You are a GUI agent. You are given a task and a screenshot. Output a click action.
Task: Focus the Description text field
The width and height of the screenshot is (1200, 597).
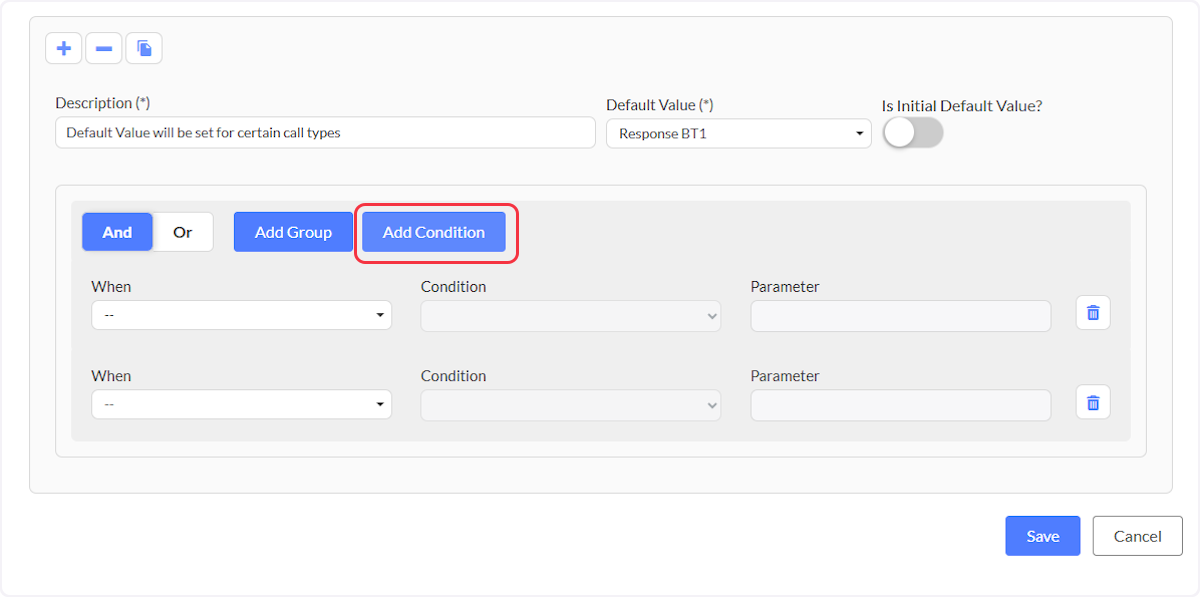pos(325,133)
